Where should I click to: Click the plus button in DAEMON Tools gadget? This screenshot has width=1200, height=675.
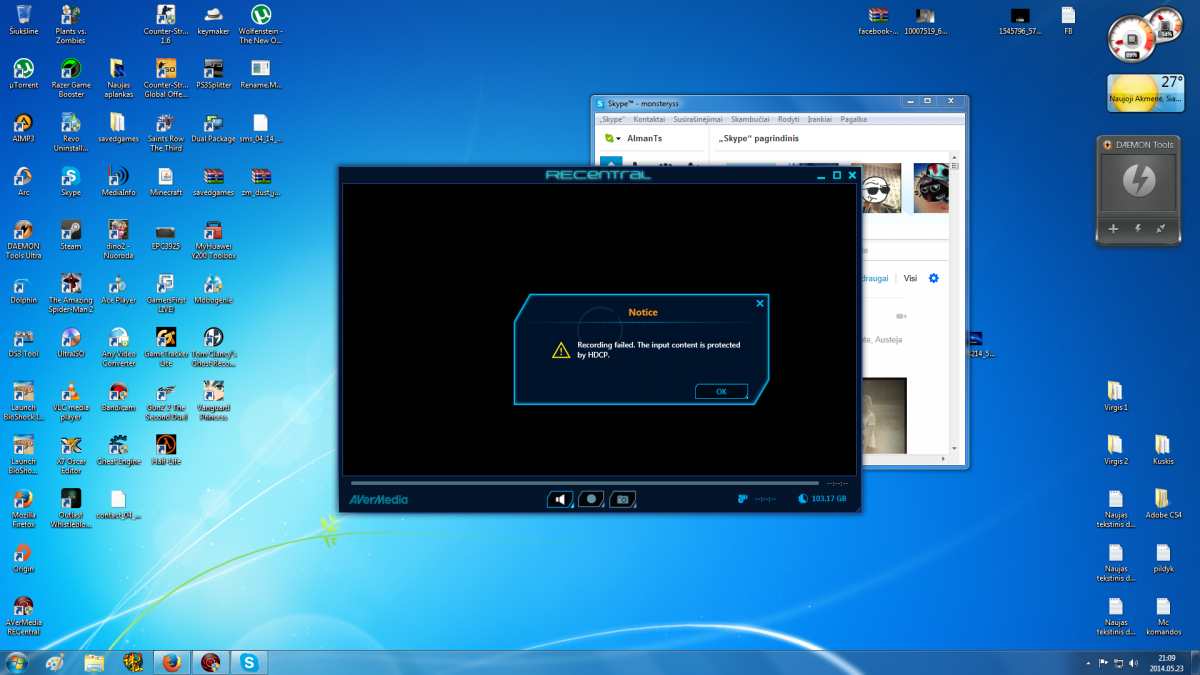(x=1113, y=229)
